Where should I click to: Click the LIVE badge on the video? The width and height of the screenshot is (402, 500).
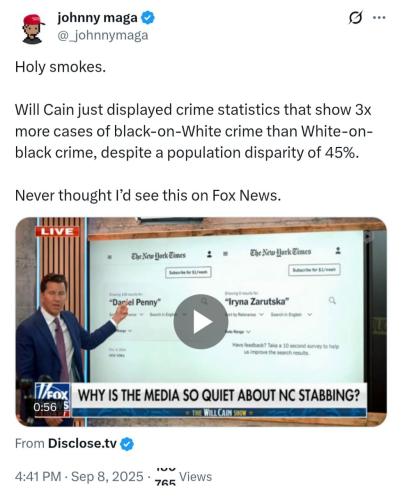tap(57, 231)
